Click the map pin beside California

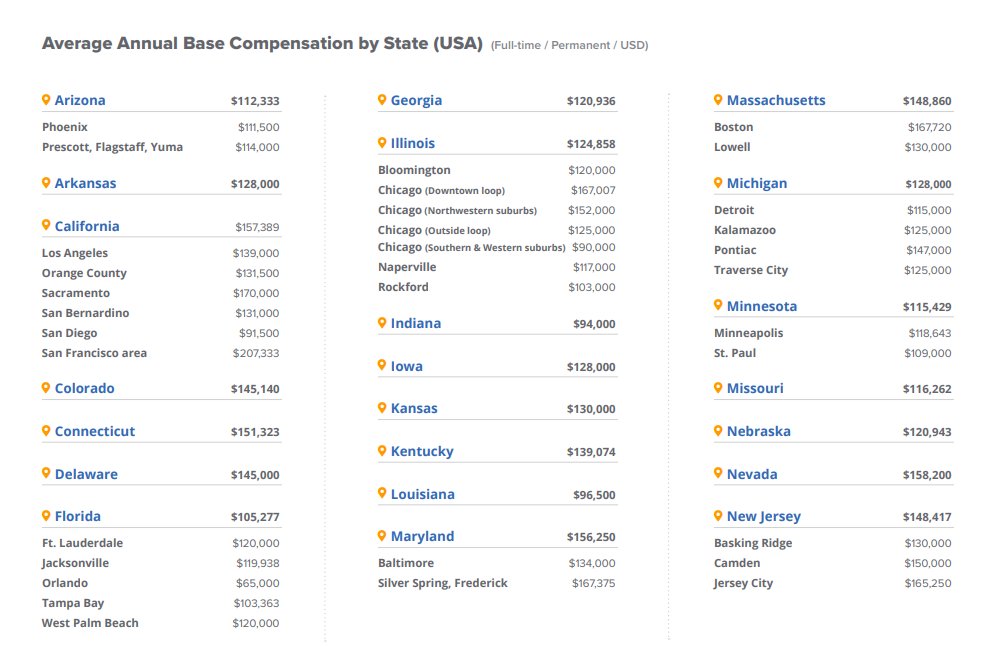(46, 225)
